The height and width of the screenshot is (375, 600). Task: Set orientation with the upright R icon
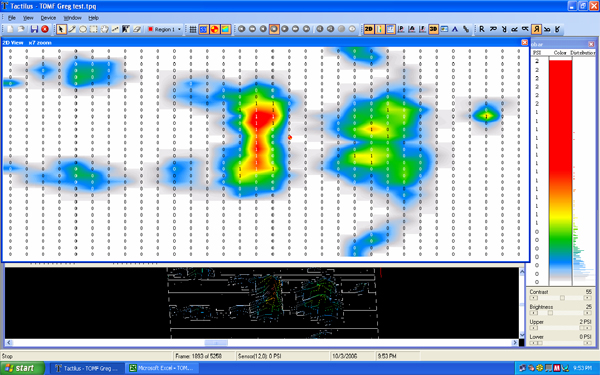482,29
